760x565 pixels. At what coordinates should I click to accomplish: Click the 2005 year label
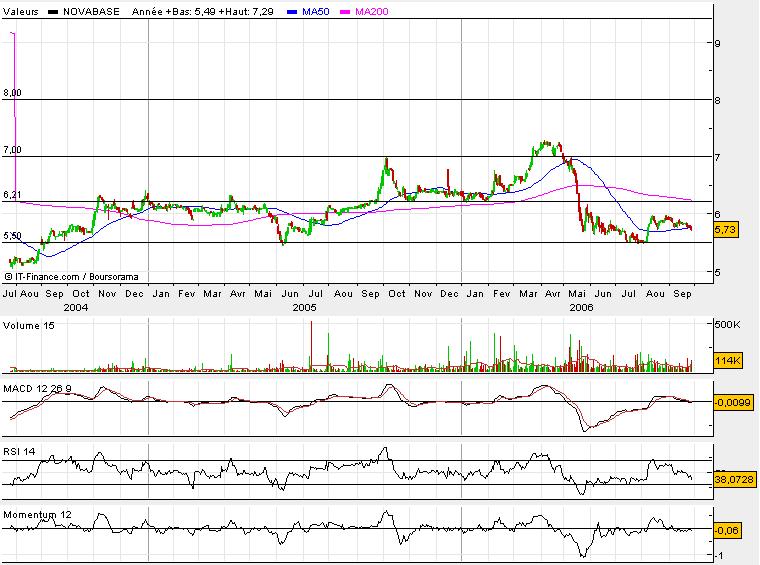pyautogui.click(x=304, y=308)
